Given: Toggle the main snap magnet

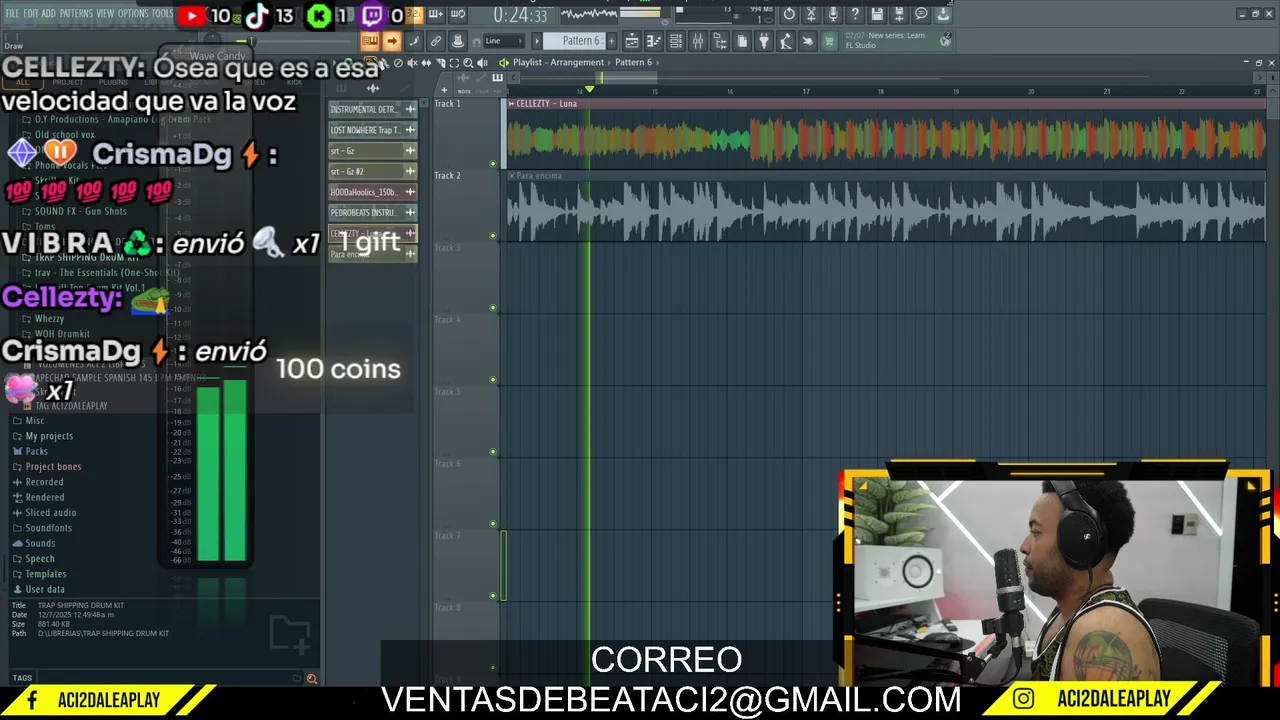Looking at the screenshot, I should click(476, 42).
